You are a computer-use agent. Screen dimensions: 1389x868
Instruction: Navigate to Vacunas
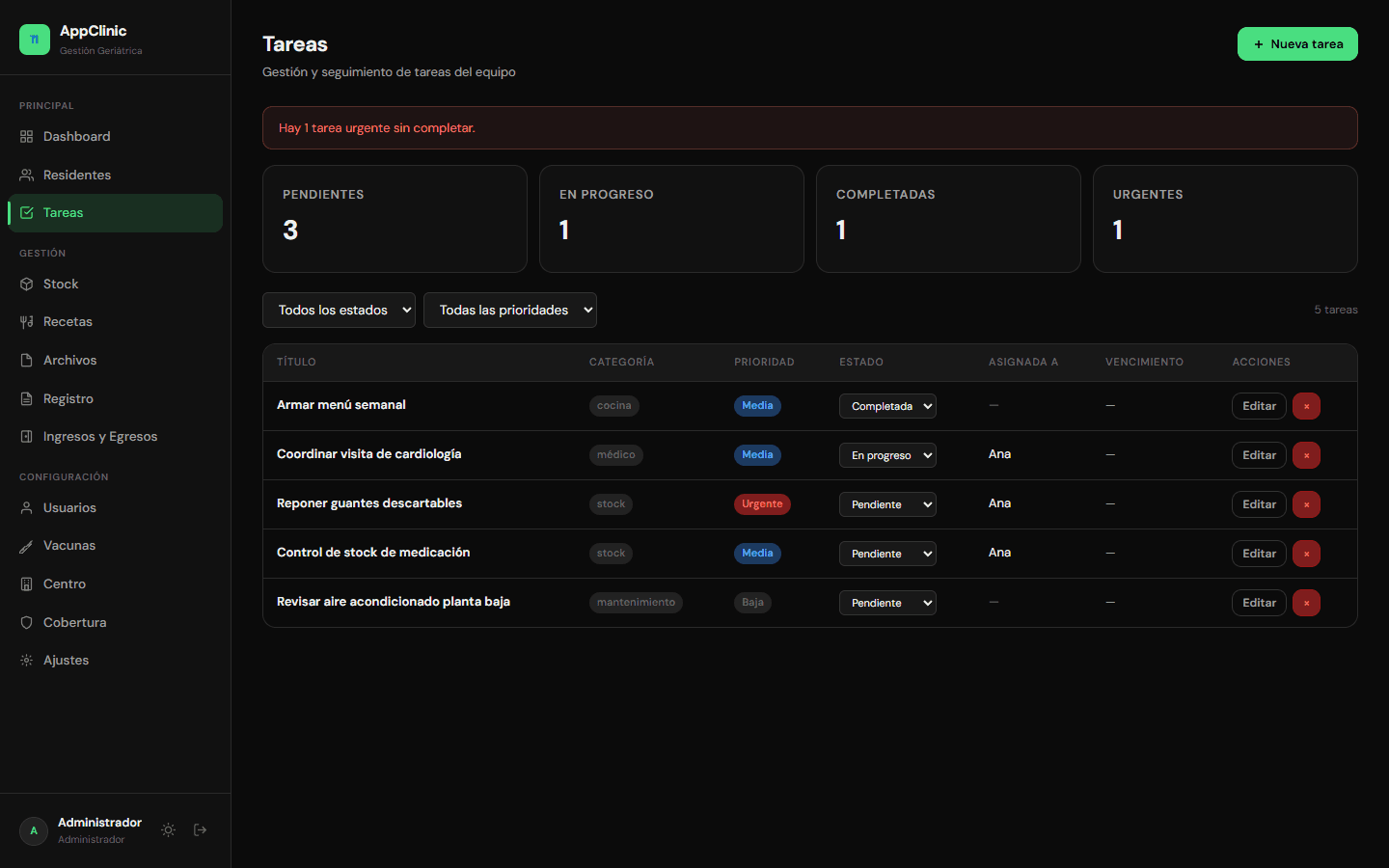tap(115, 546)
